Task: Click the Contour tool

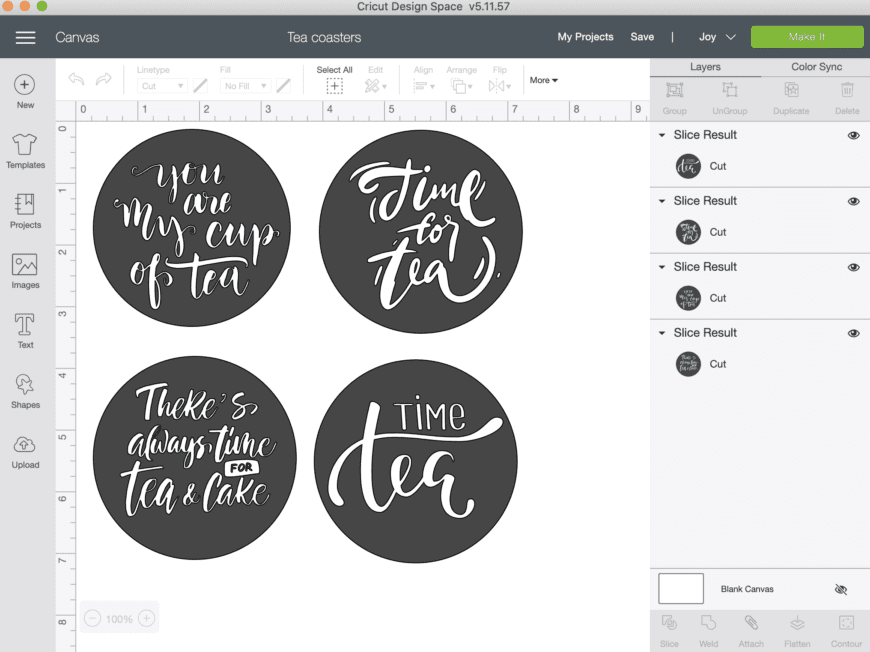Action: click(846, 631)
